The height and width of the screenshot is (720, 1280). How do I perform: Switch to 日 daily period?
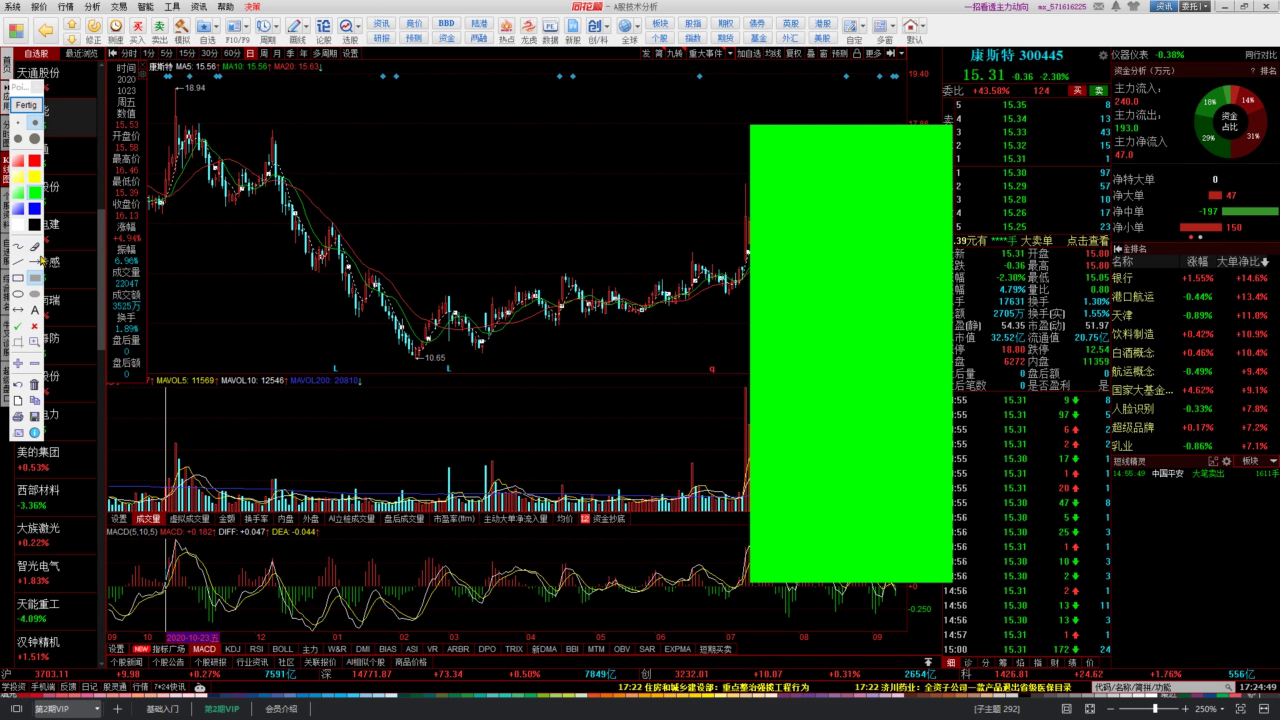point(250,53)
